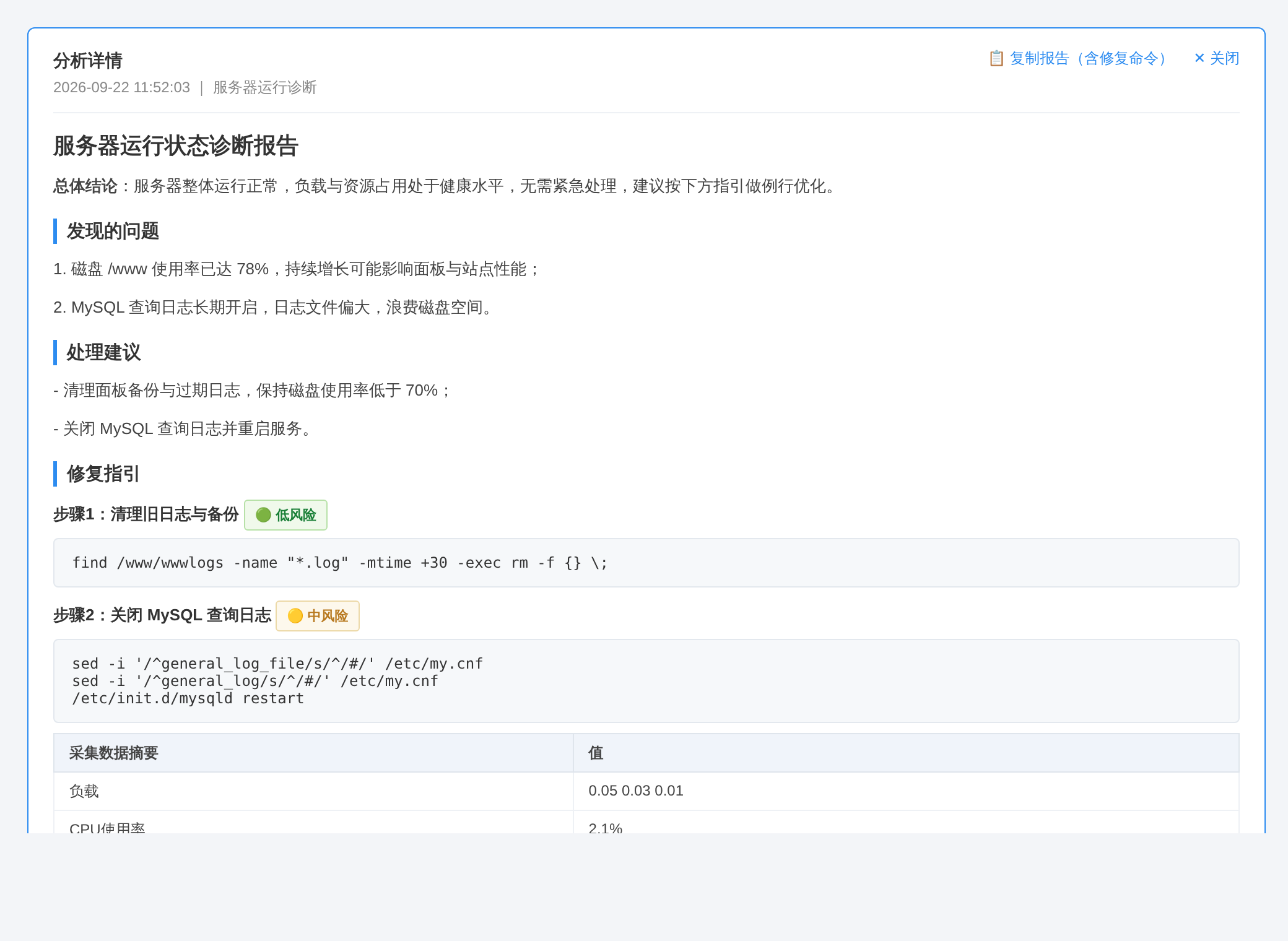Click the find /www/wwwlogs command code block

coord(646,563)
